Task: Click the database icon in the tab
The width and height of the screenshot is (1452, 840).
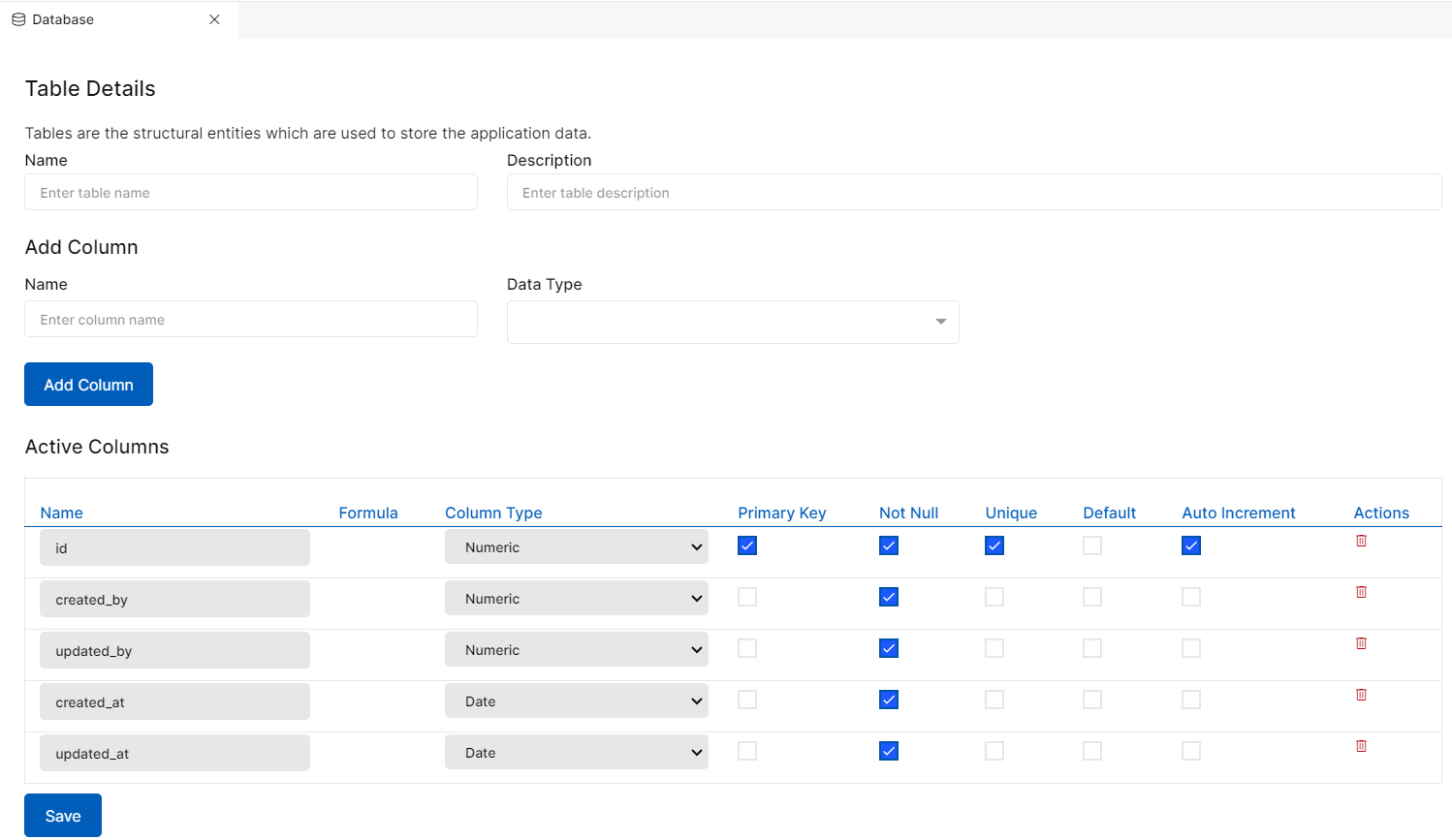Action: pyautogui.click(x=18, y=19)
